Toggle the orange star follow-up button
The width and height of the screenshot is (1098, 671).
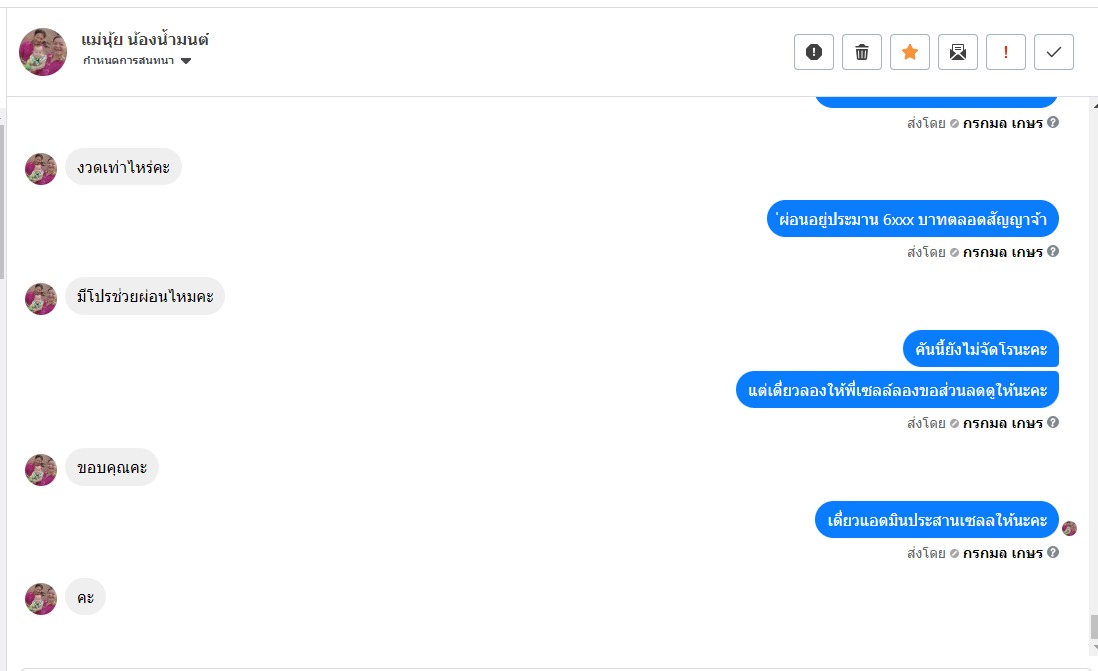[x=909, y=52]
